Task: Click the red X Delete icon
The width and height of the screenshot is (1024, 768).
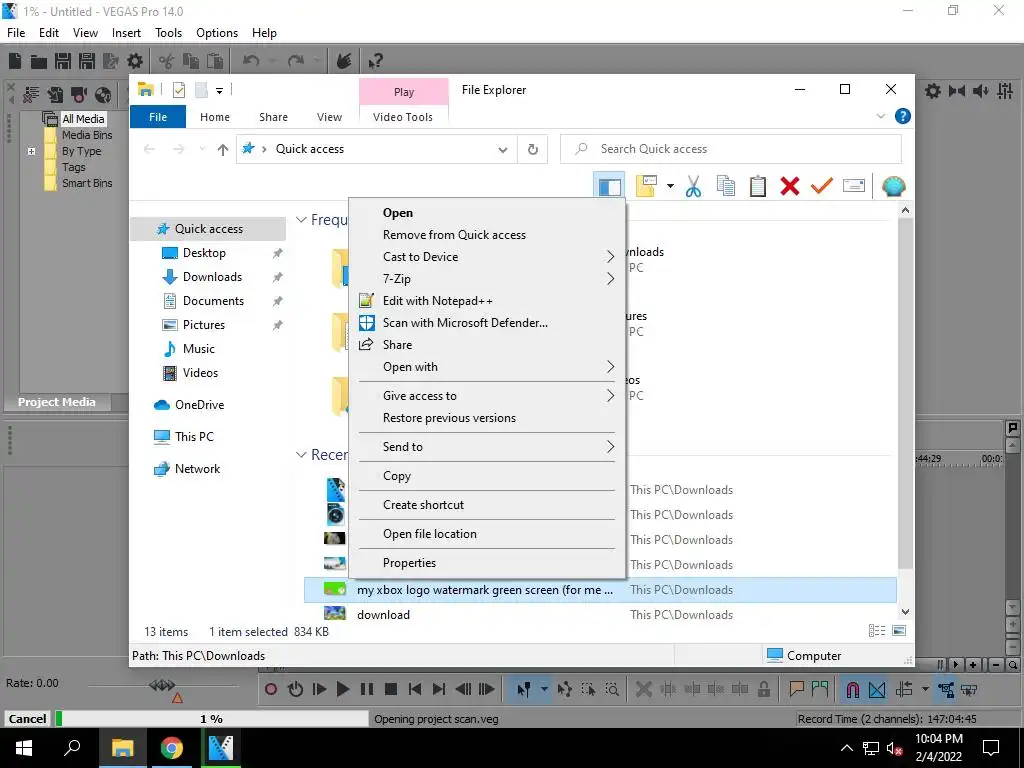Action: tap(790, 187)
